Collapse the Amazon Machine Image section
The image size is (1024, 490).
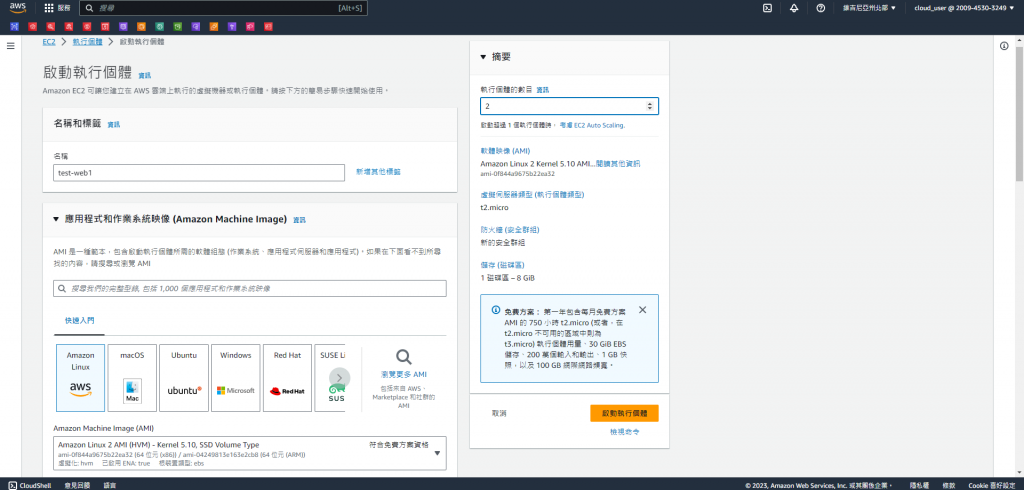pyautogui.click(x=56, y=220)
